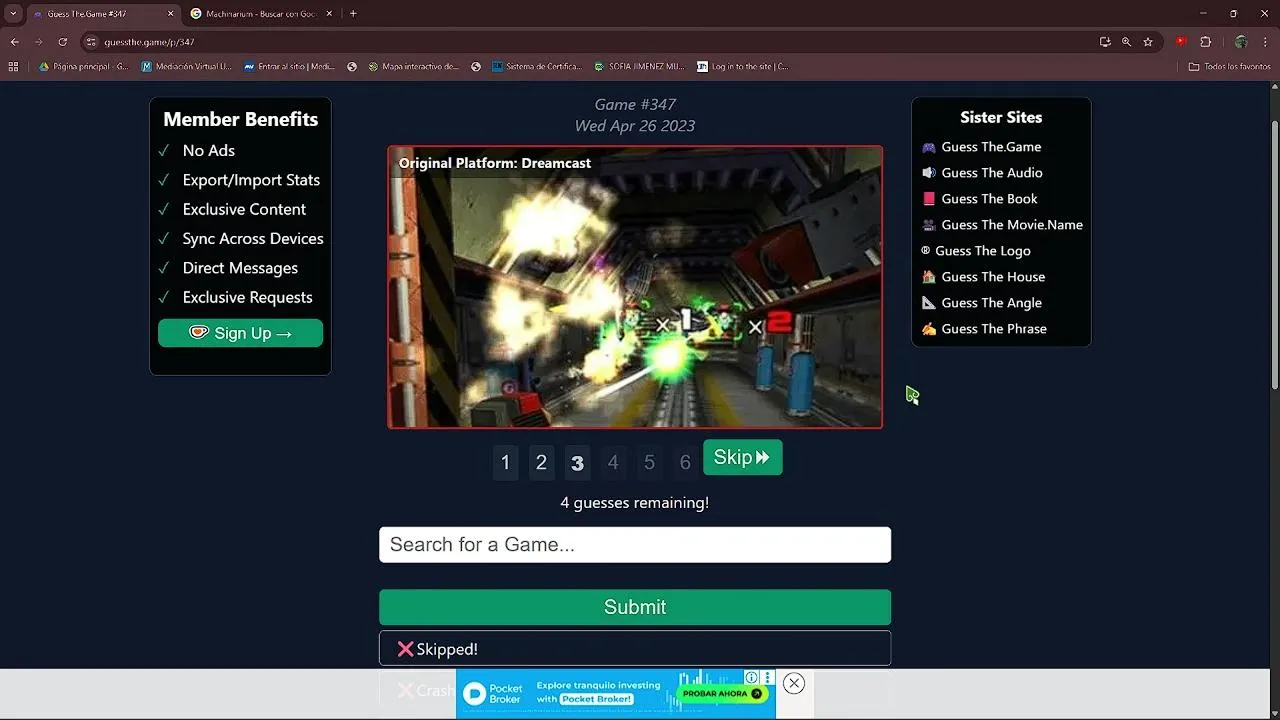Screen dimensions: 1280x720
Task: Open the Mapa interactivo bookmark
Action: pyautogui.click(x=413, y=67)
